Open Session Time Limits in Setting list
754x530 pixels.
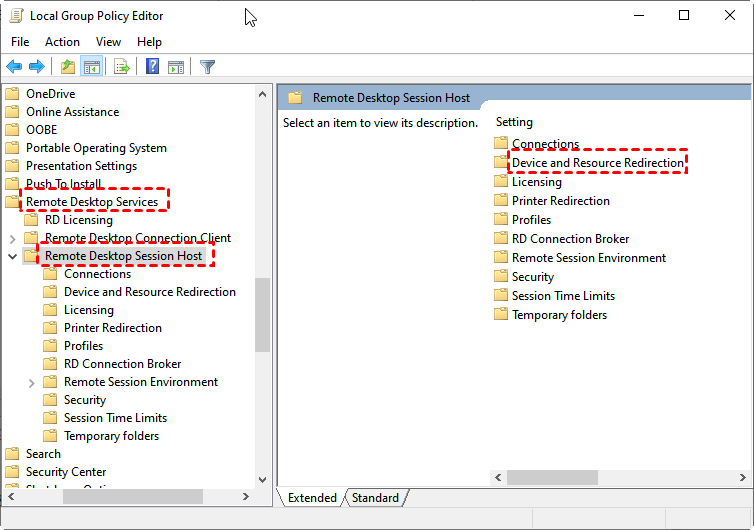563,296
